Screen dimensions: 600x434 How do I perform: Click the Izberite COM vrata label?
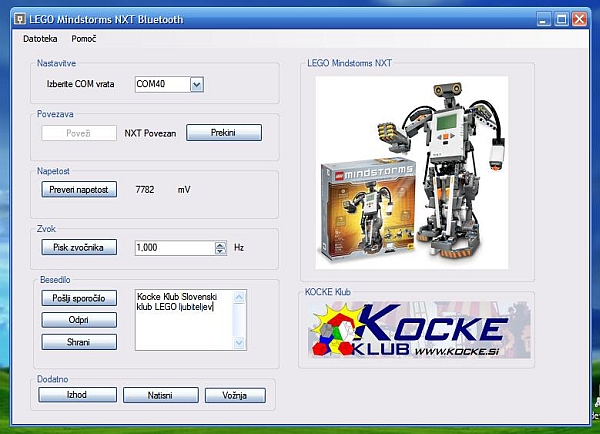[x=80, y=84]
